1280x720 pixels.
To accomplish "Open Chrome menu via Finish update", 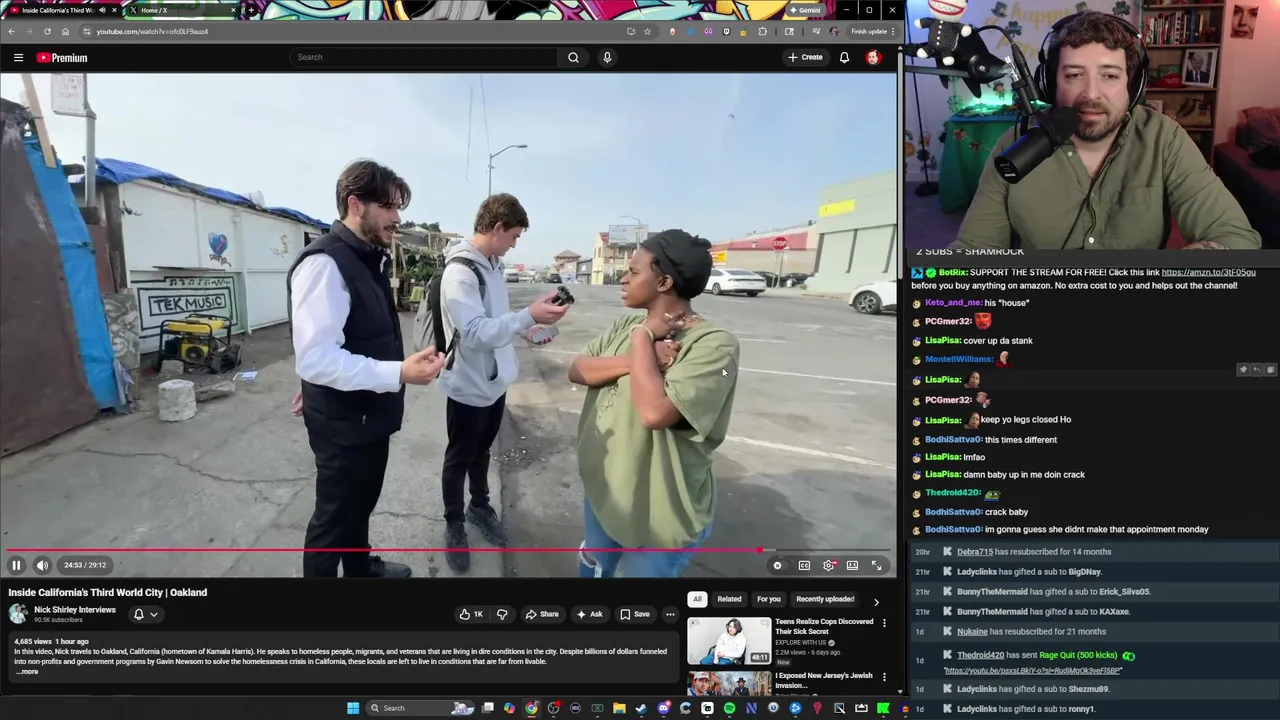I will coord(873,31).
